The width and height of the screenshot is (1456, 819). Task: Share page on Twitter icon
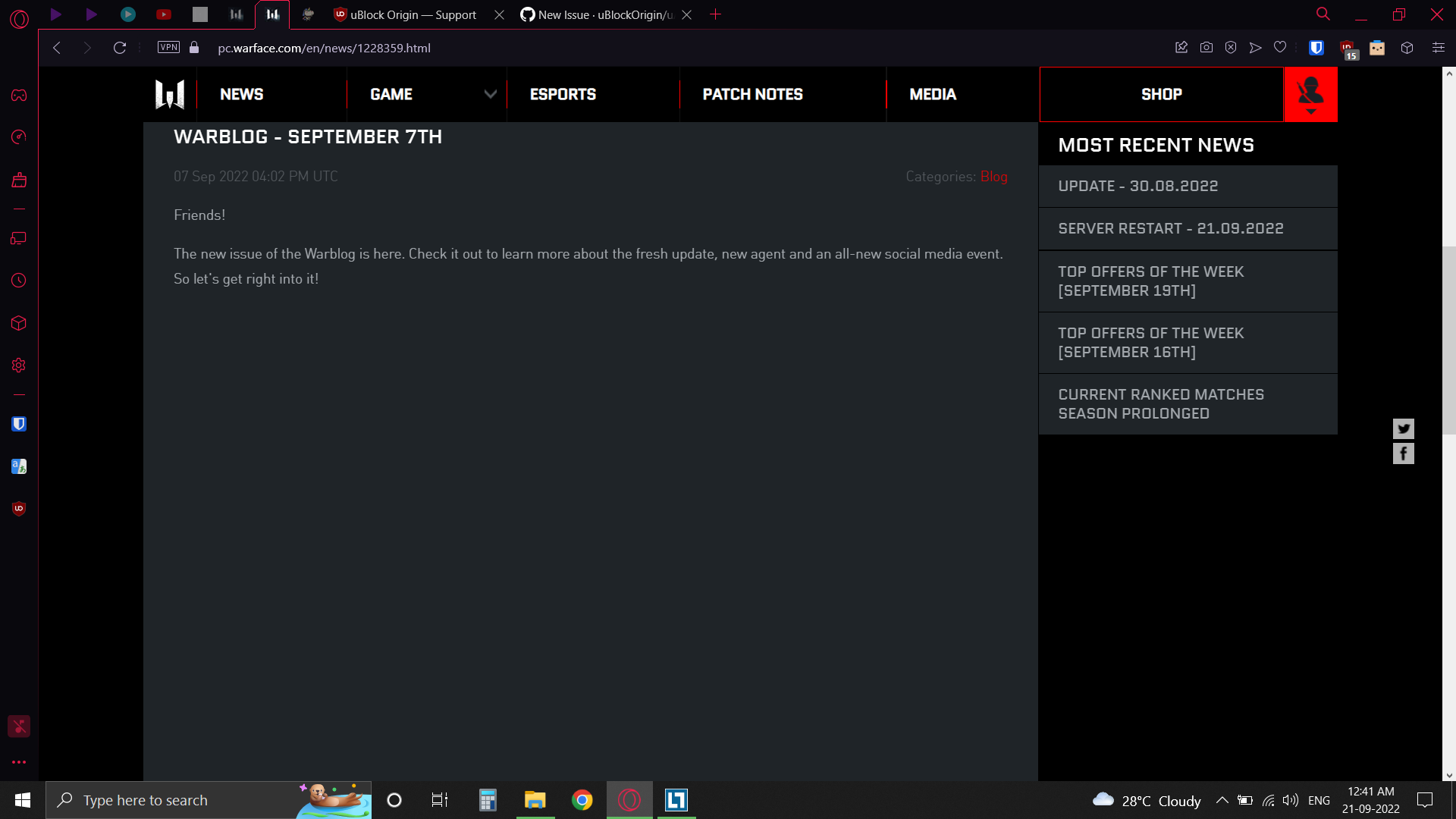tap(1404, 428)
